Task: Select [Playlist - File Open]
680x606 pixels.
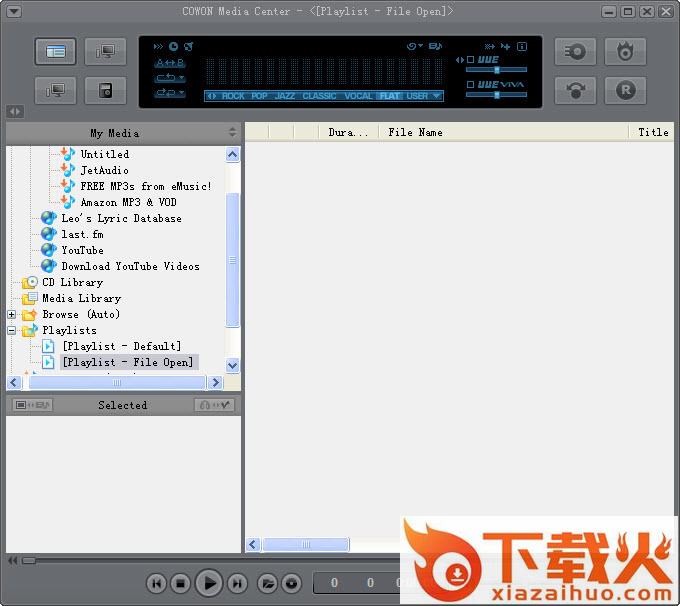Action: [128, 362]
